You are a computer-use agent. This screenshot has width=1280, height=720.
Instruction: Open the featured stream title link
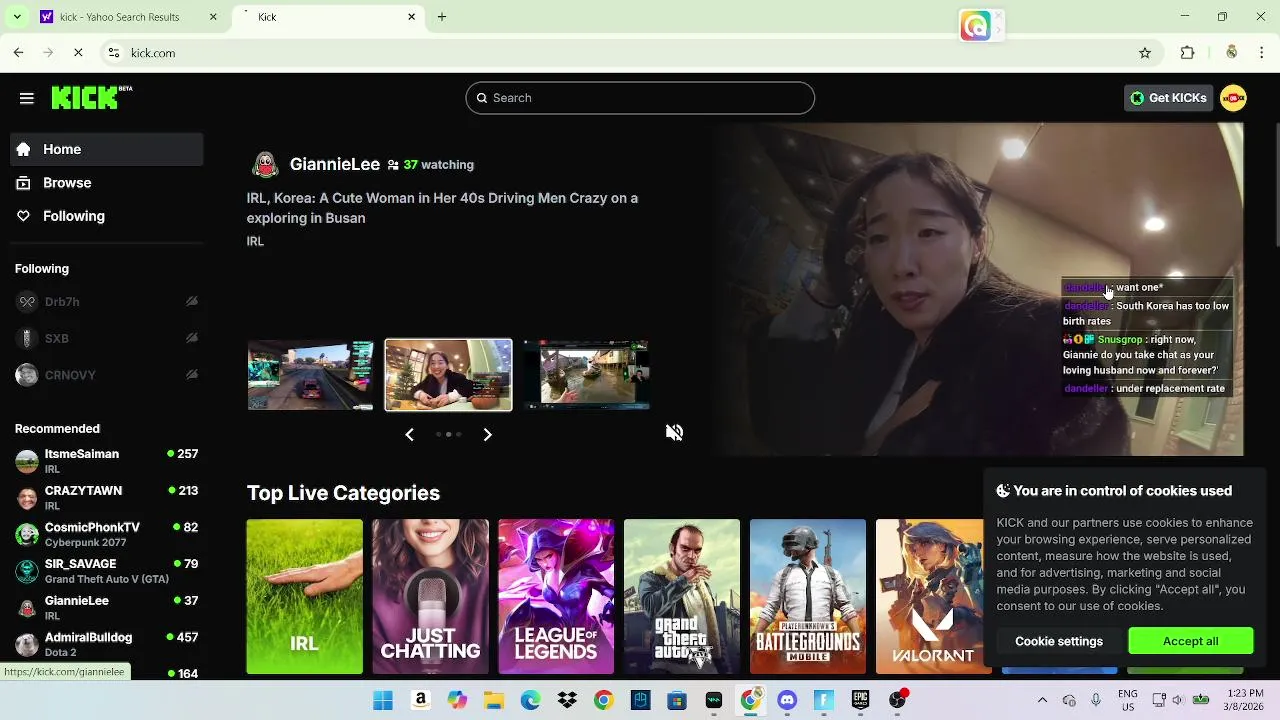[x=442, y=208]
